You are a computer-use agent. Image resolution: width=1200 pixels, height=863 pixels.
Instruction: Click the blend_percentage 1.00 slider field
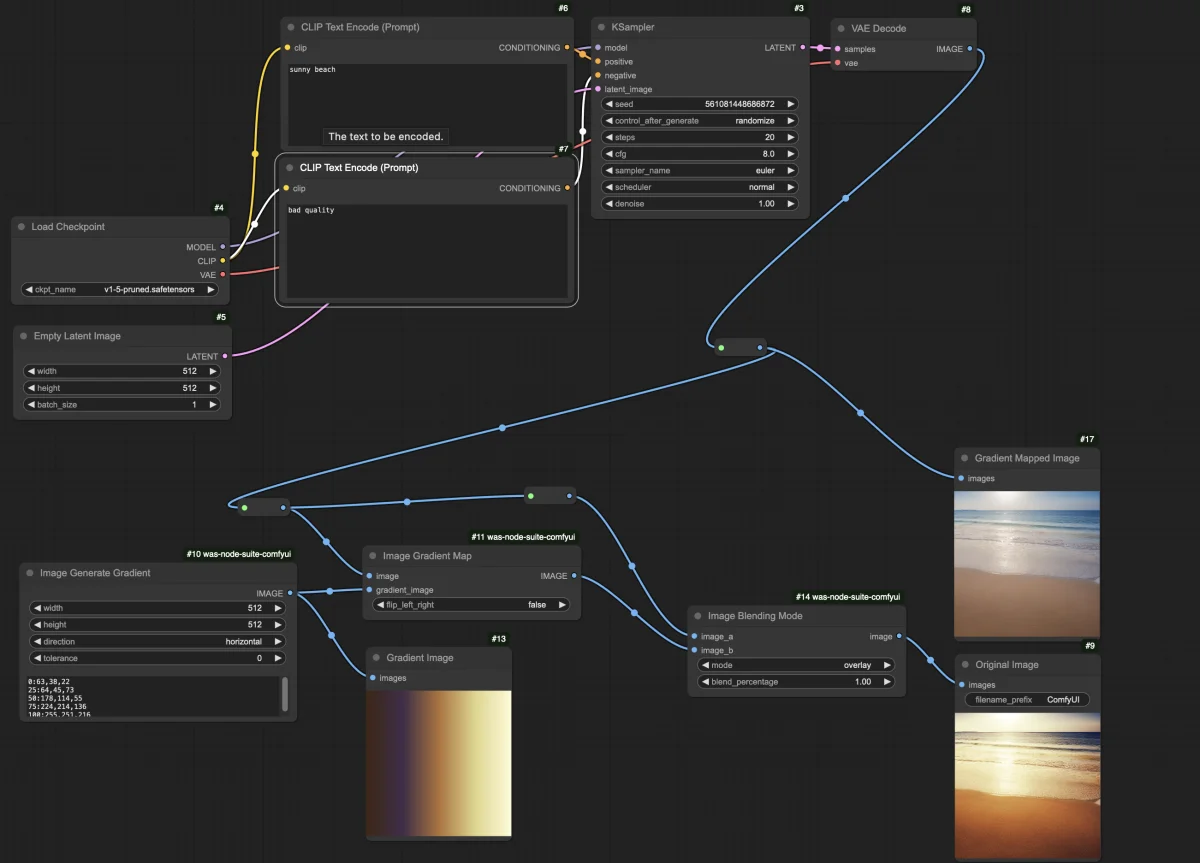(x=796, y=681)
